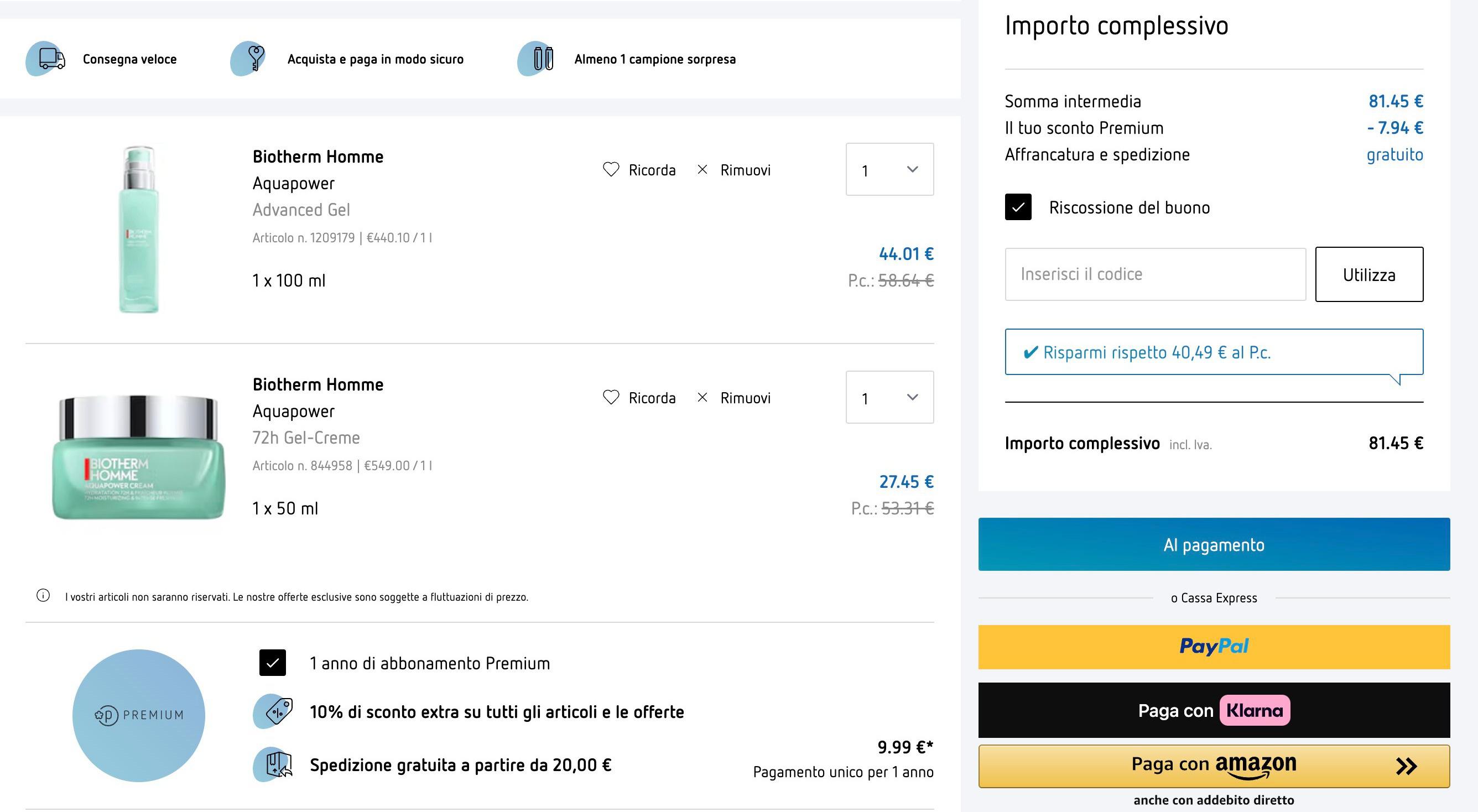Pay with the PayPal button

(x=1214, y=647)
